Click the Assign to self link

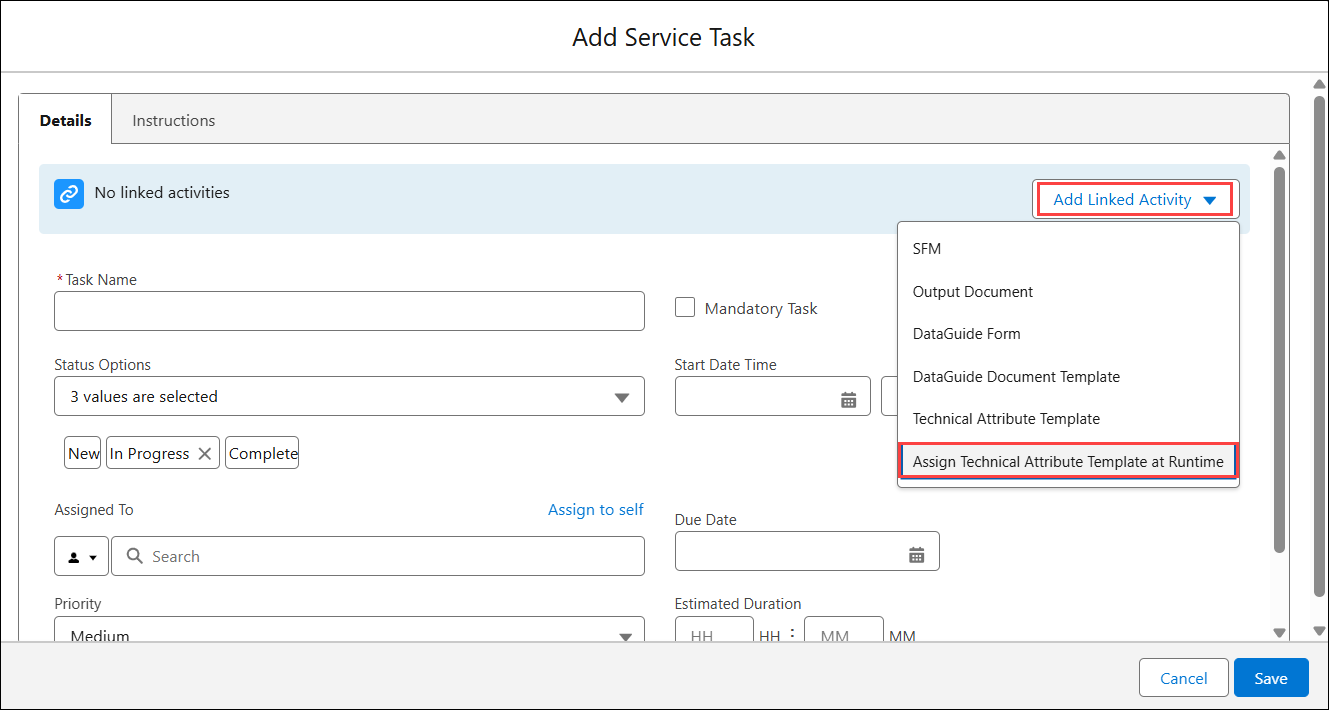pos(596,510)
